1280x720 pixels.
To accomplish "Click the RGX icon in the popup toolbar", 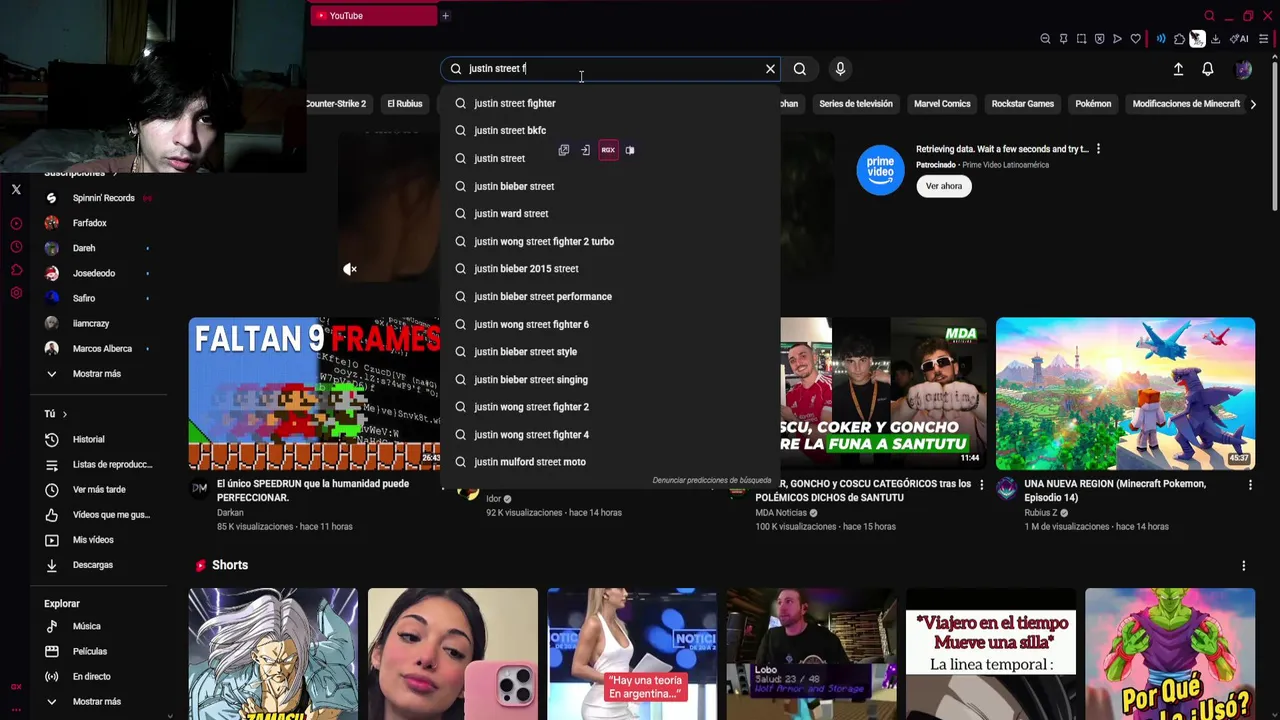I will 608,150.
